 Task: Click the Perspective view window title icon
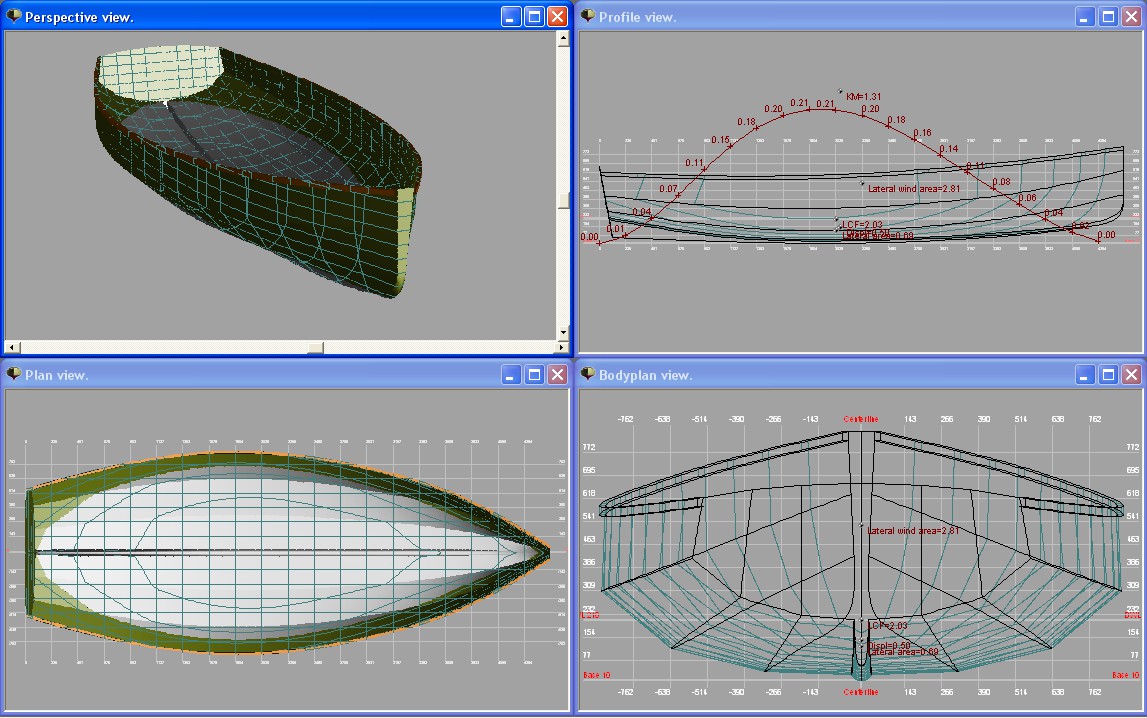point(14,15)
